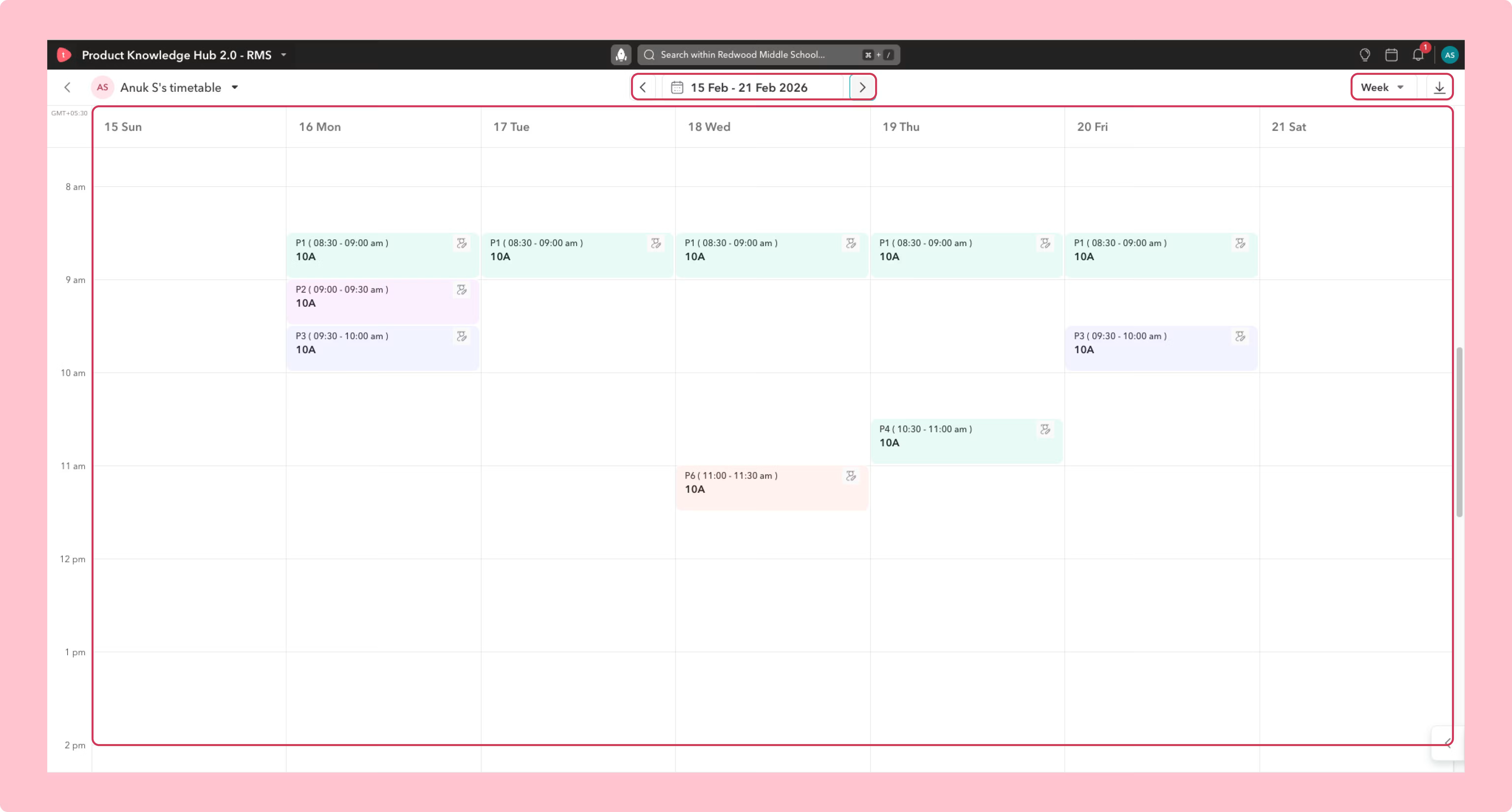
Task: Click the date picker calendar icon
Action: tap(677, 87)
